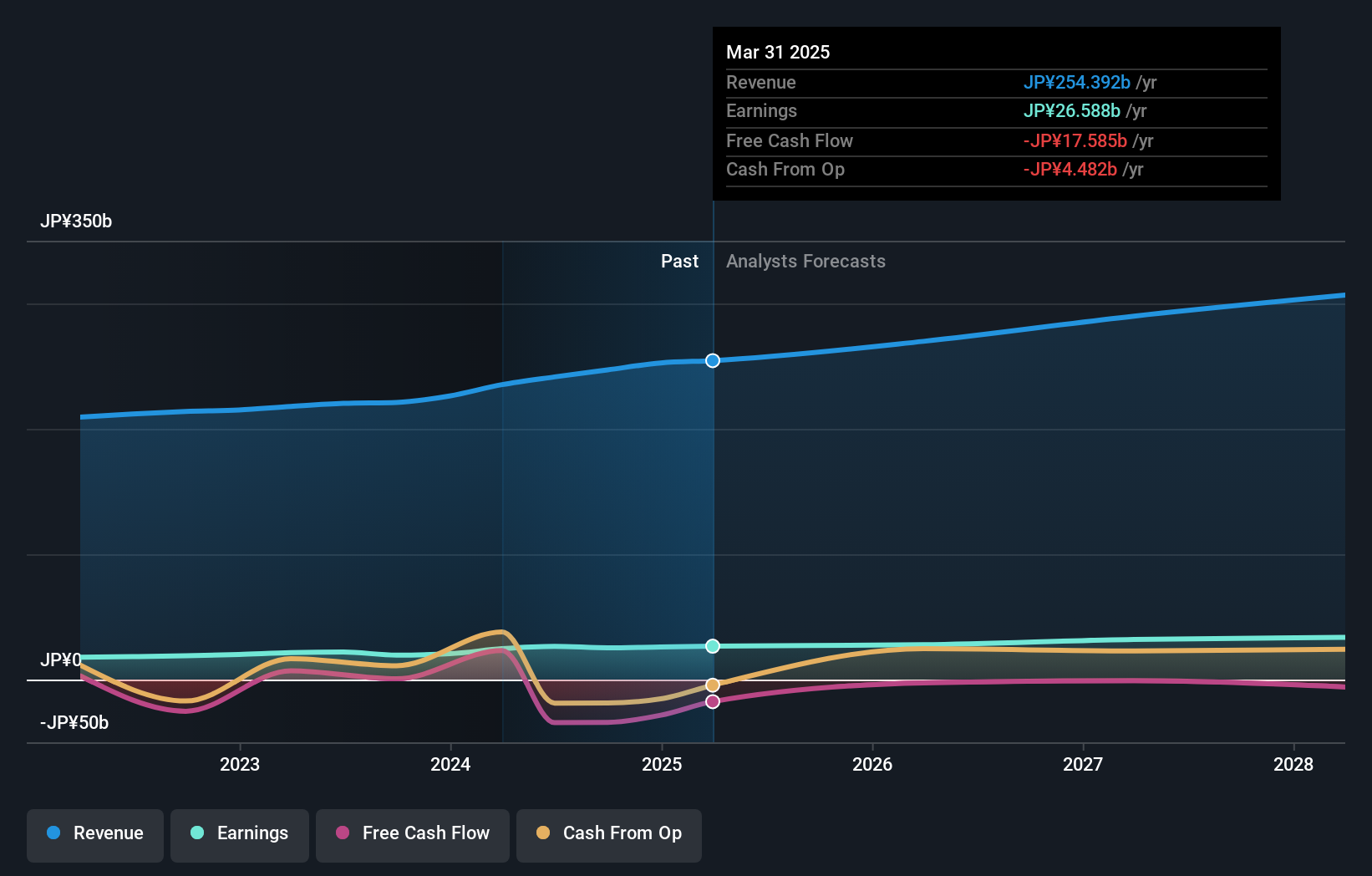Select the Revenue data point marker on chart
The height and width of the screenshot is (876, 1372).
pyautogui.click(x=713, y=360)
